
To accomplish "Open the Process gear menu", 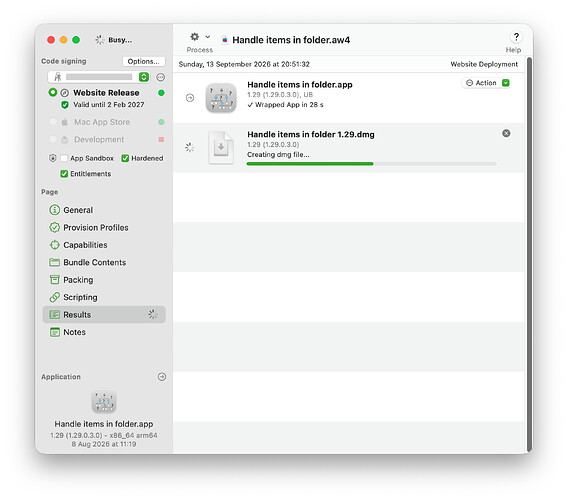I will 195,37.
